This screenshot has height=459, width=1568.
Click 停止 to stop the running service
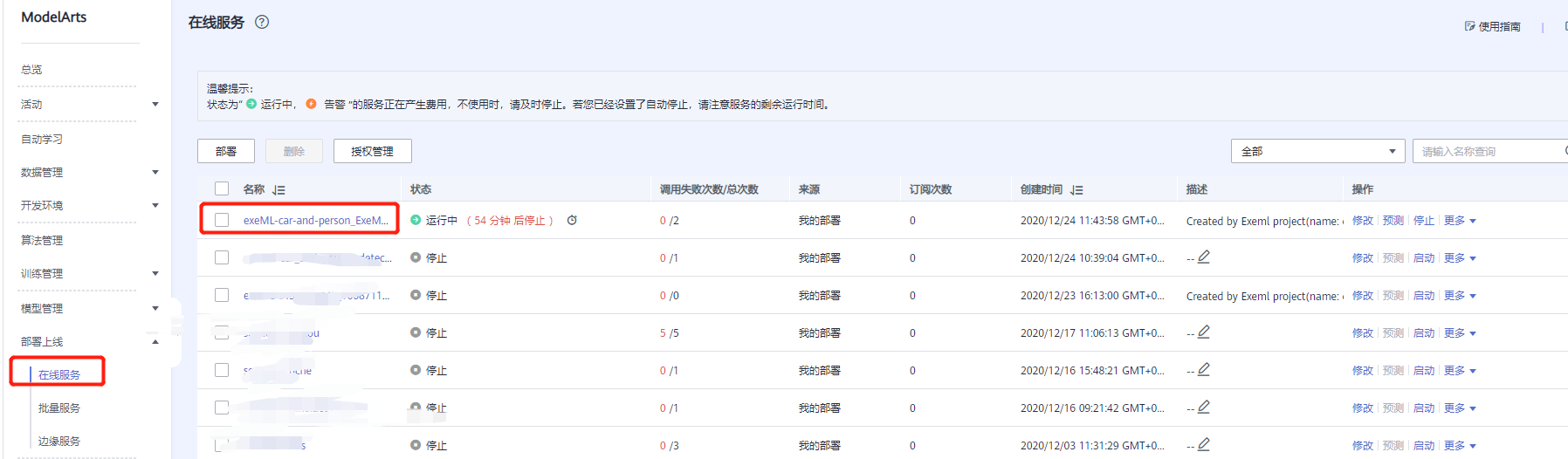1423,221
